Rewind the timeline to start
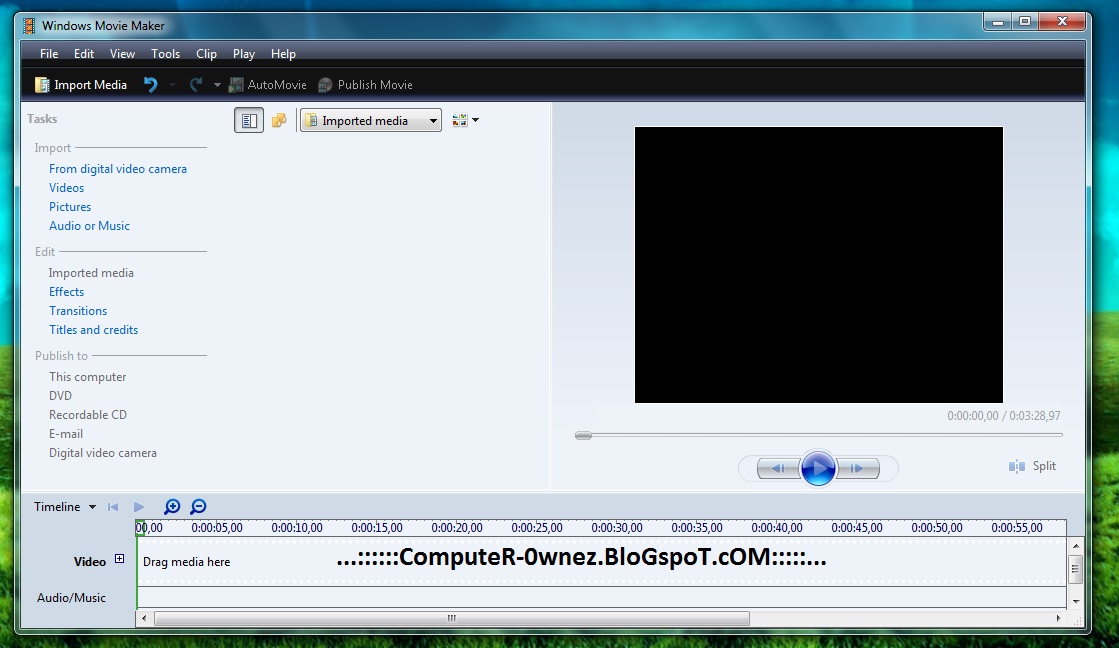 point(113,507)
